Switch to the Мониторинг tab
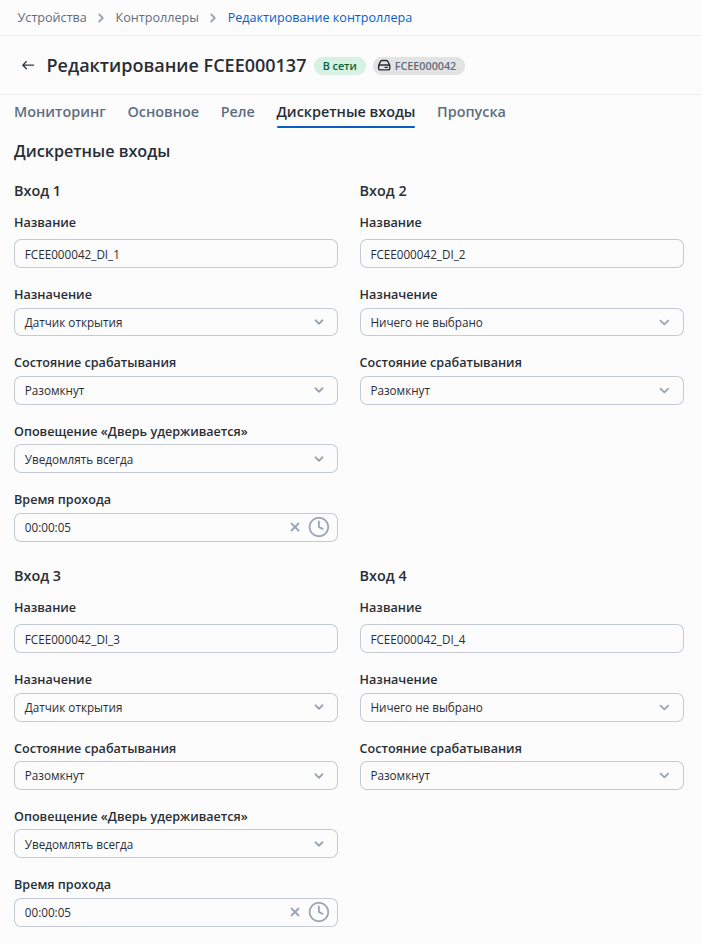 (60, 112)
